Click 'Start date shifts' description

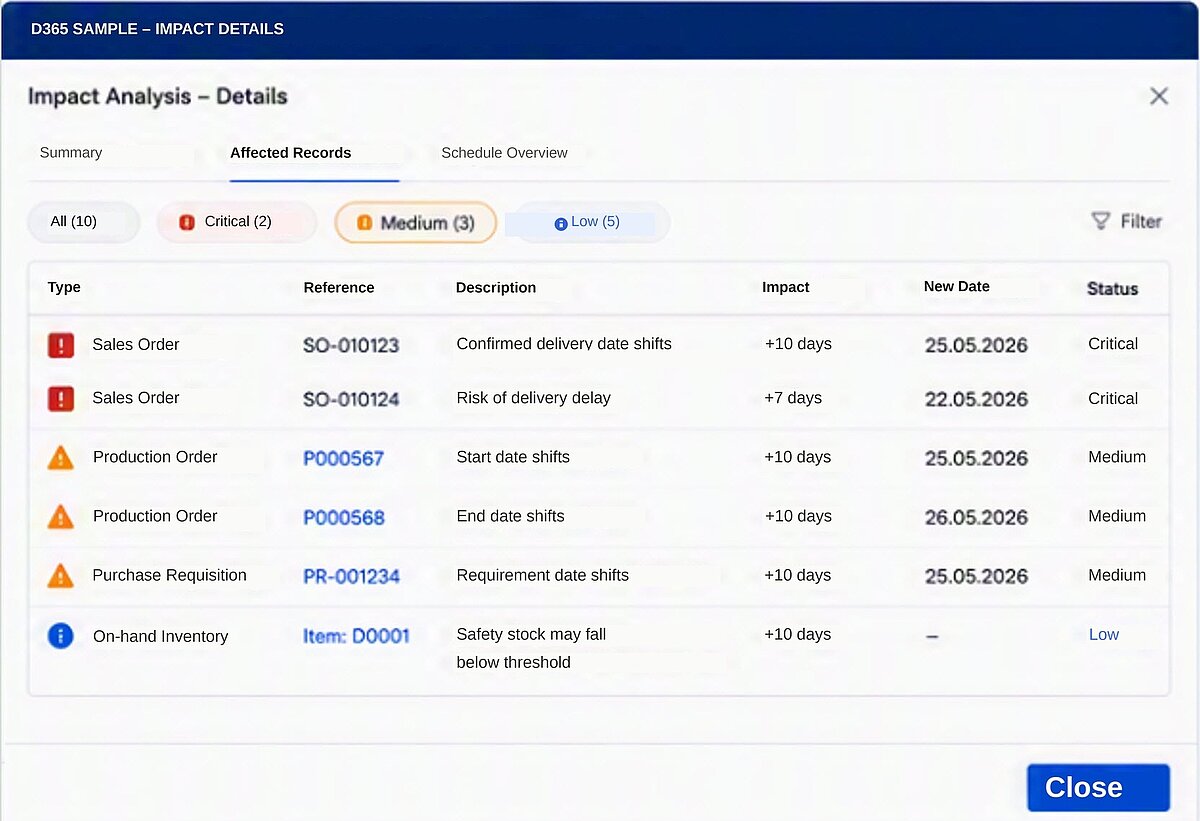(513, 457)
